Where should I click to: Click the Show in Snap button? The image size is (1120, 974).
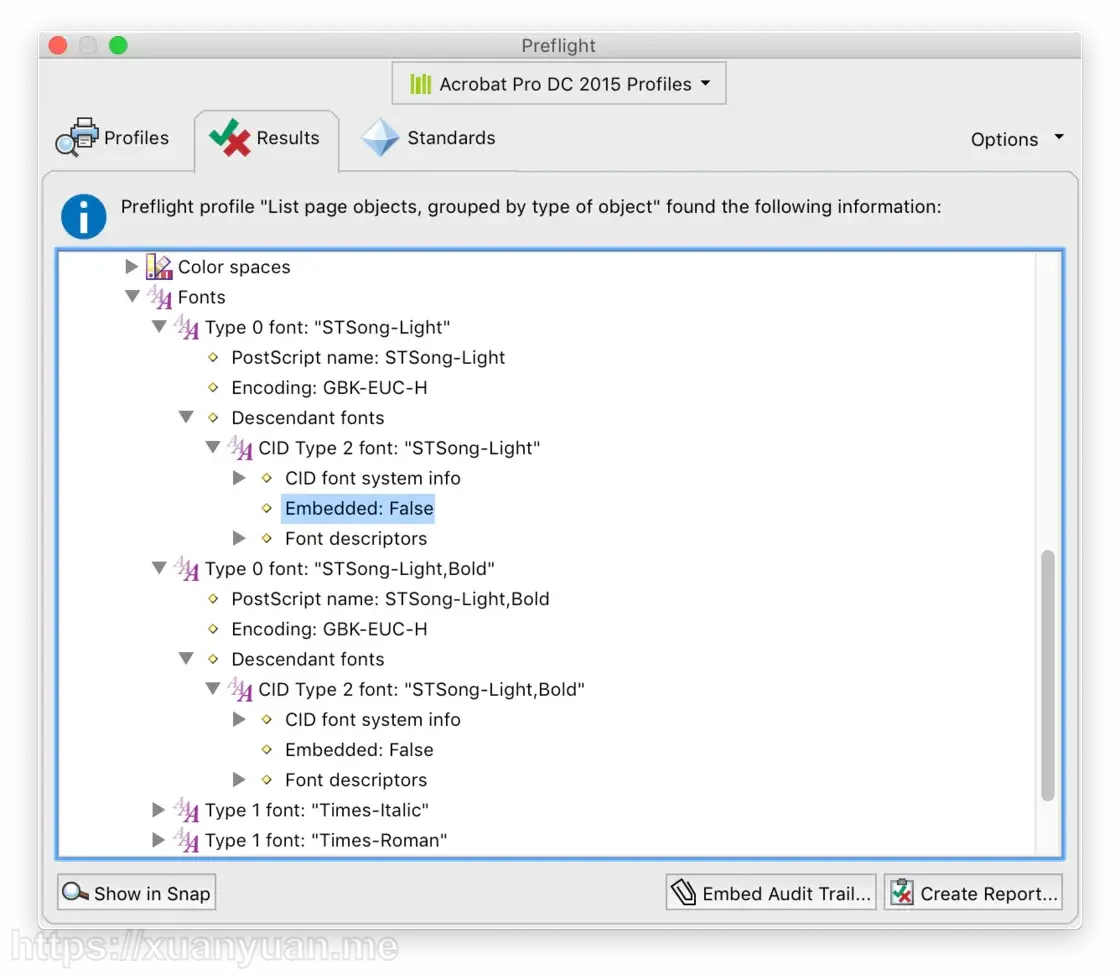(136, 893)
